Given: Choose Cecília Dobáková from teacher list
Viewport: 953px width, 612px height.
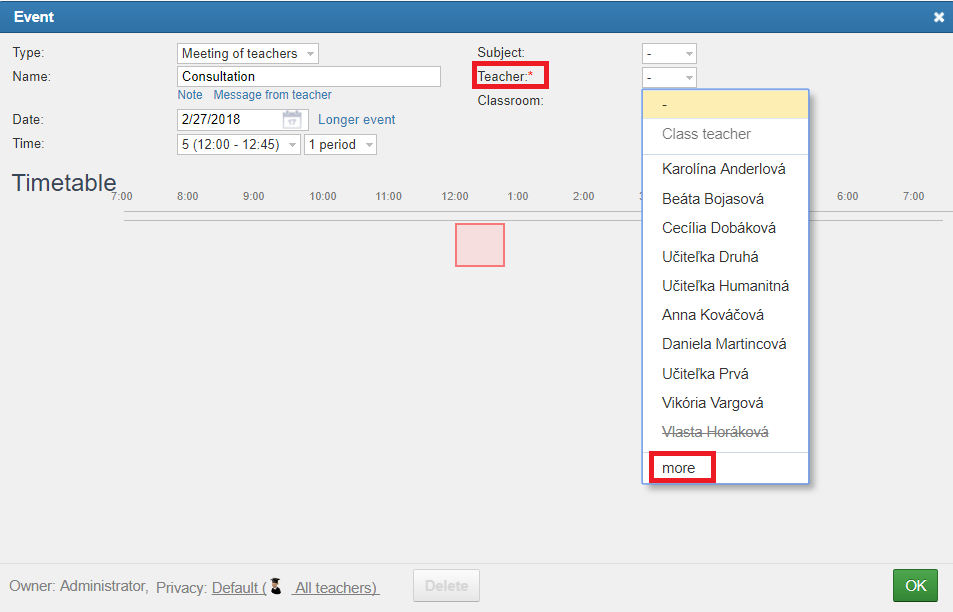Looking at the screenshot, I should point(726,228).
